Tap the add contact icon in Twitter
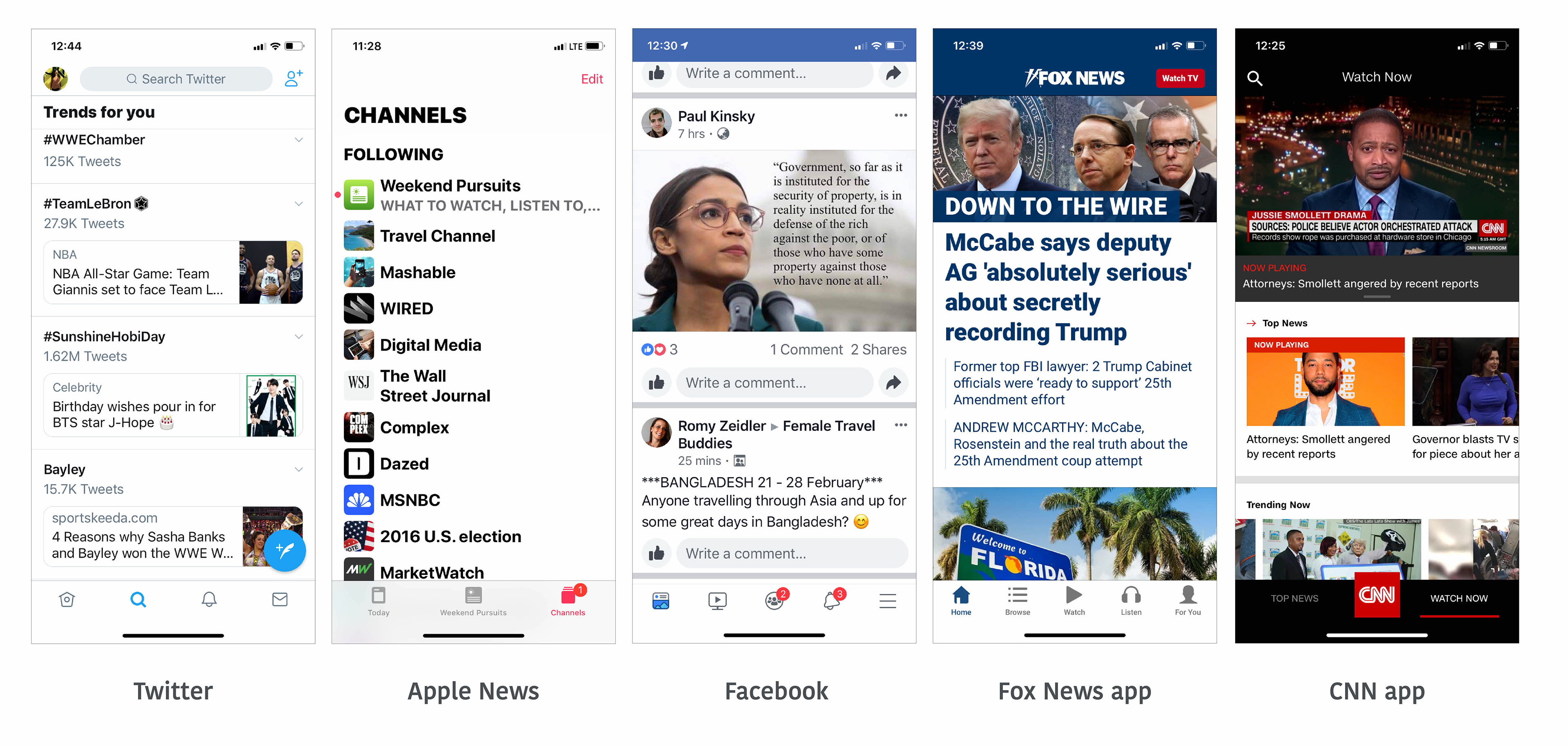 [x=294, y=78]
